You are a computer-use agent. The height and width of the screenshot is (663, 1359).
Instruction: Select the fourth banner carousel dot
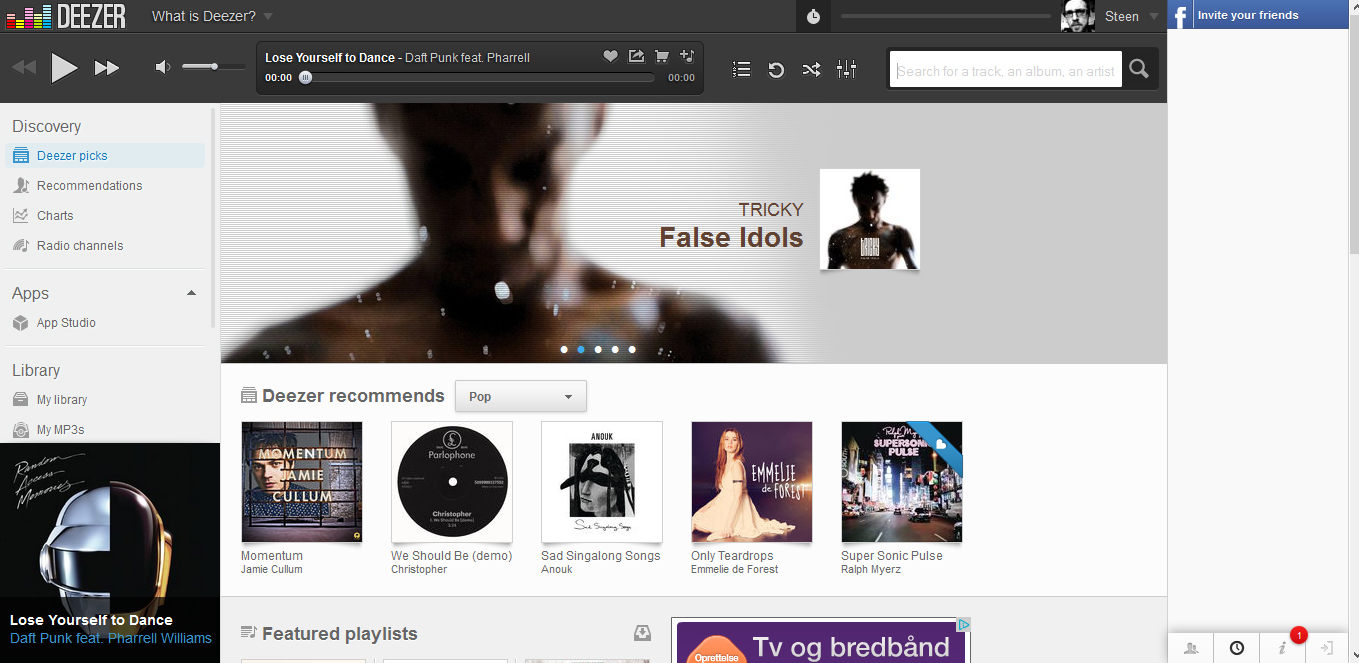click(615, 350)
